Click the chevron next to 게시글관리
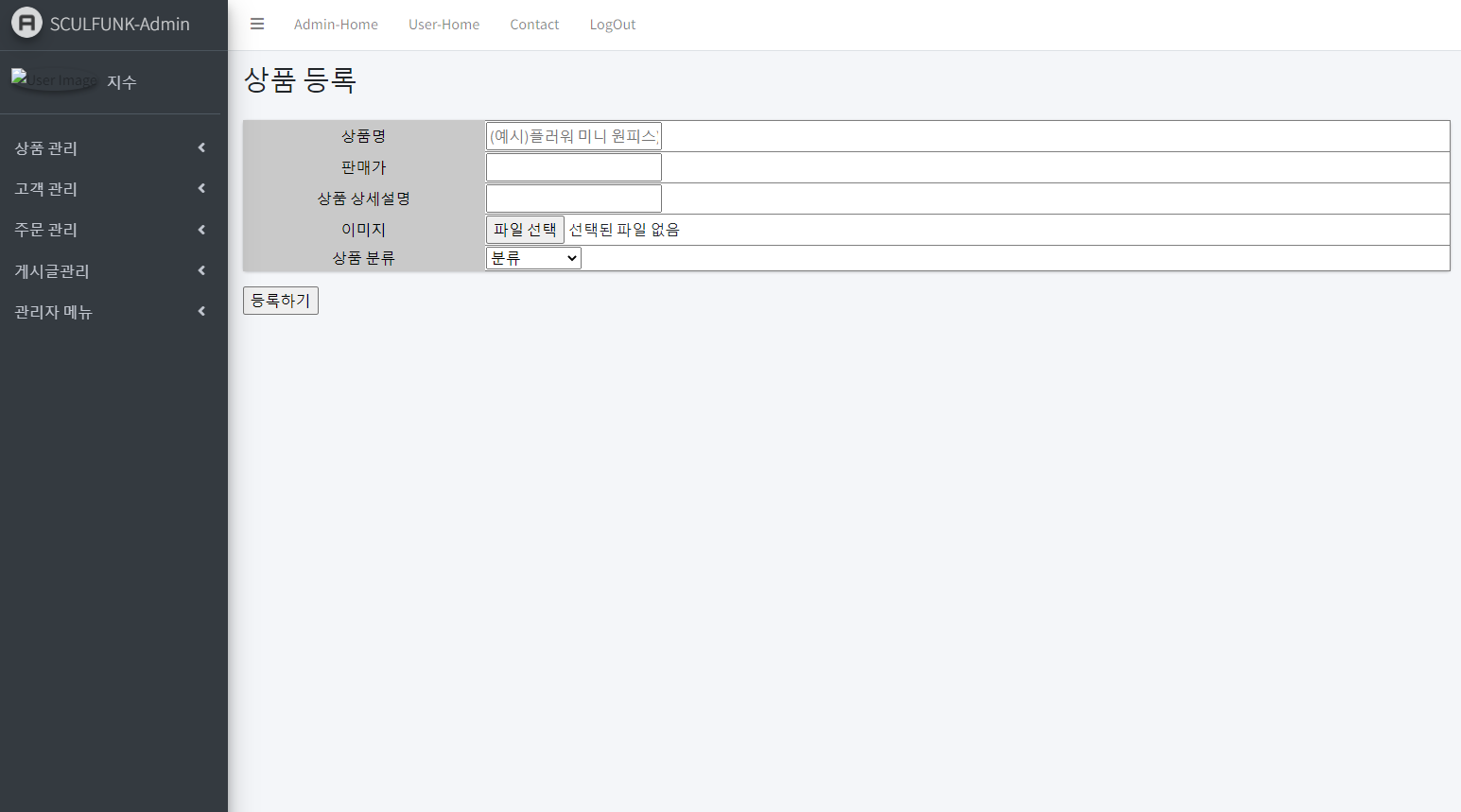The height and width of the screenshot is (812, 1461). (201, 270)
